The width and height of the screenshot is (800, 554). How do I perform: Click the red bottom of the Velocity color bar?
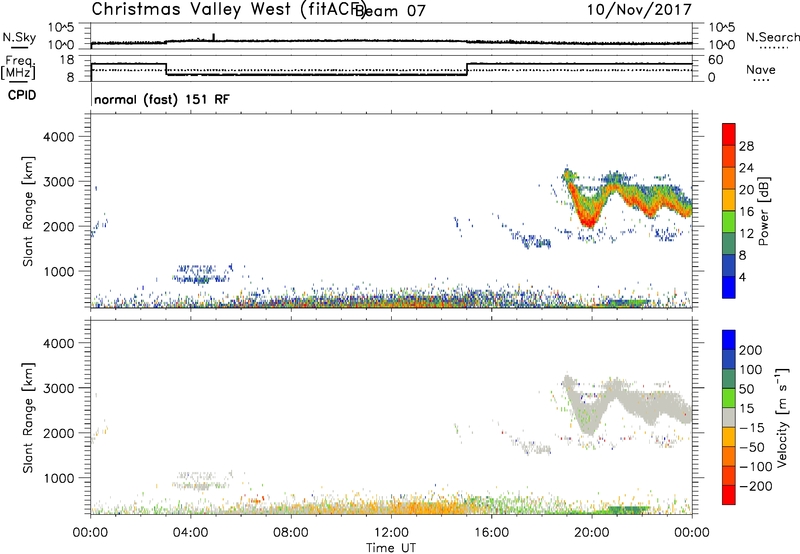tap(729, 495)
